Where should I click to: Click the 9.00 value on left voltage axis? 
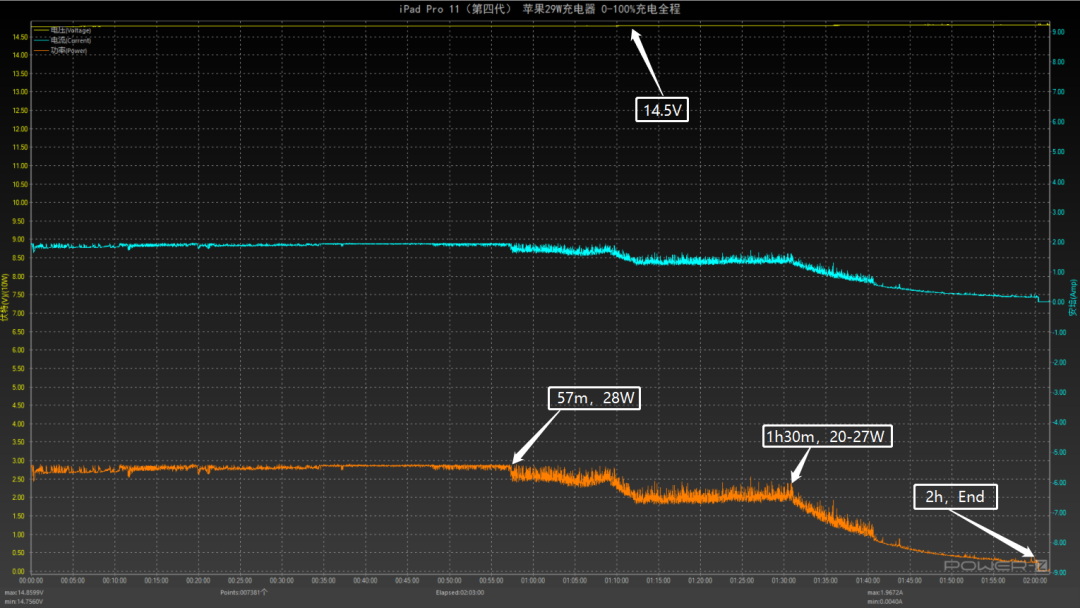[x=19, y=240]
